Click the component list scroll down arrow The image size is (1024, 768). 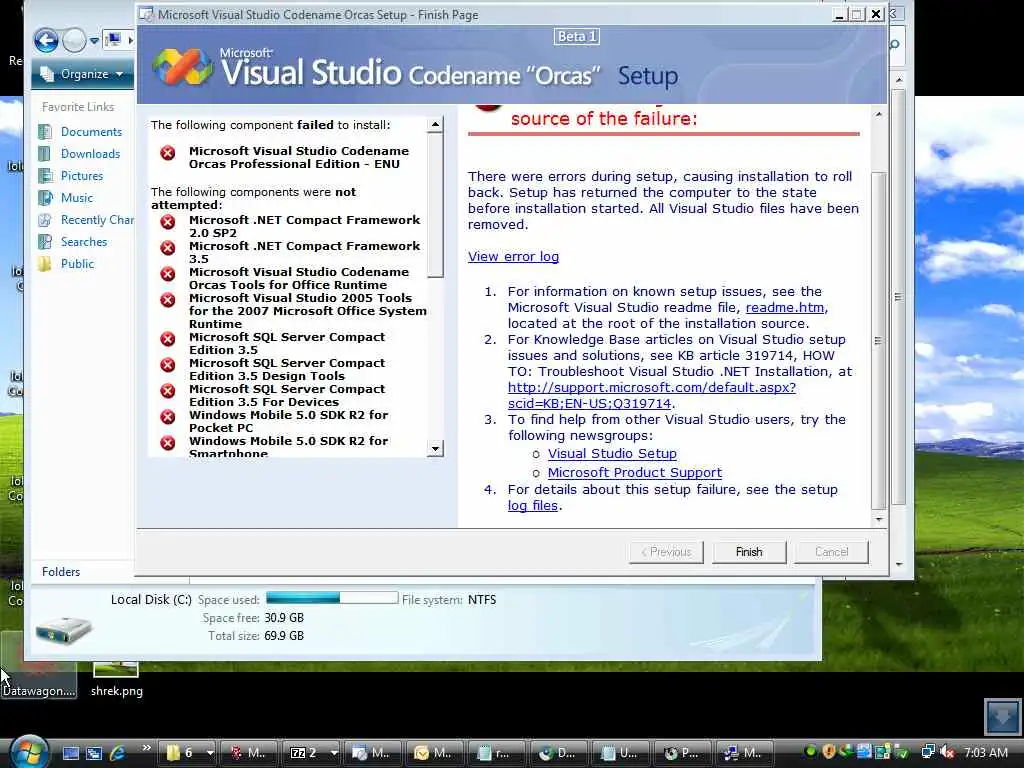435,449
